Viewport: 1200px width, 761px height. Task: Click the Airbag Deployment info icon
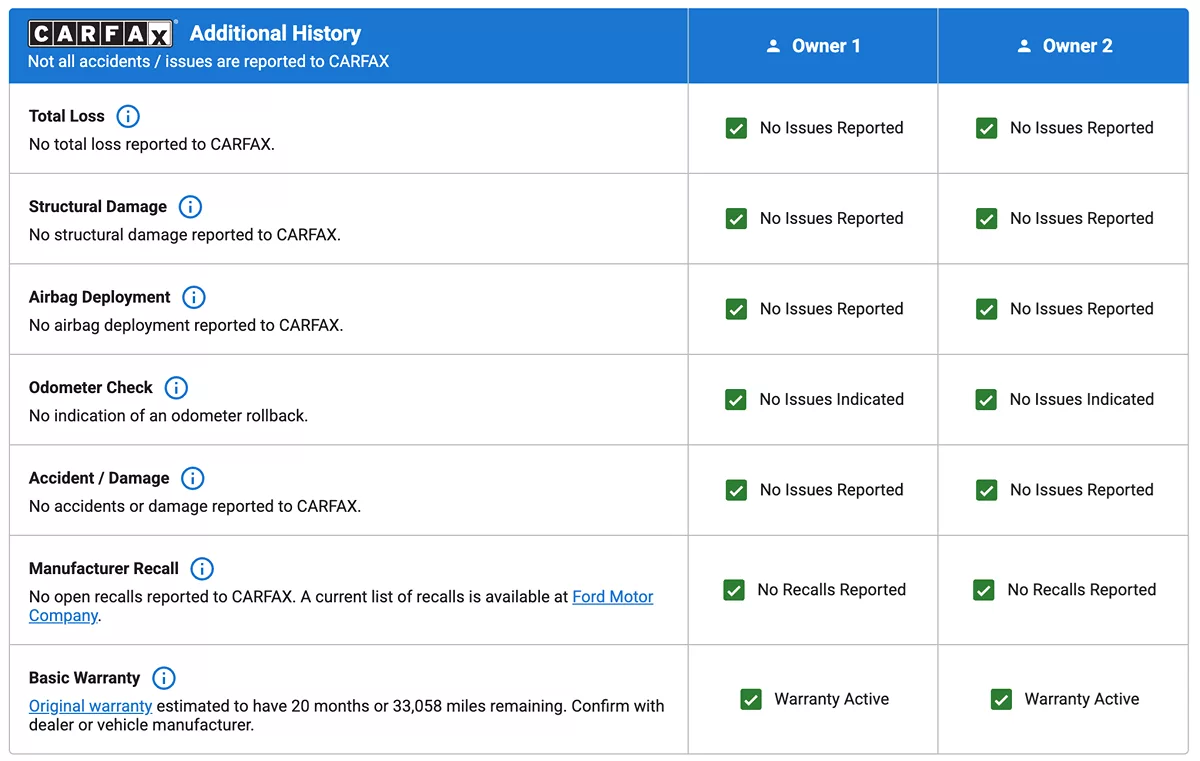pyautogui.click(x=194, y=297)
